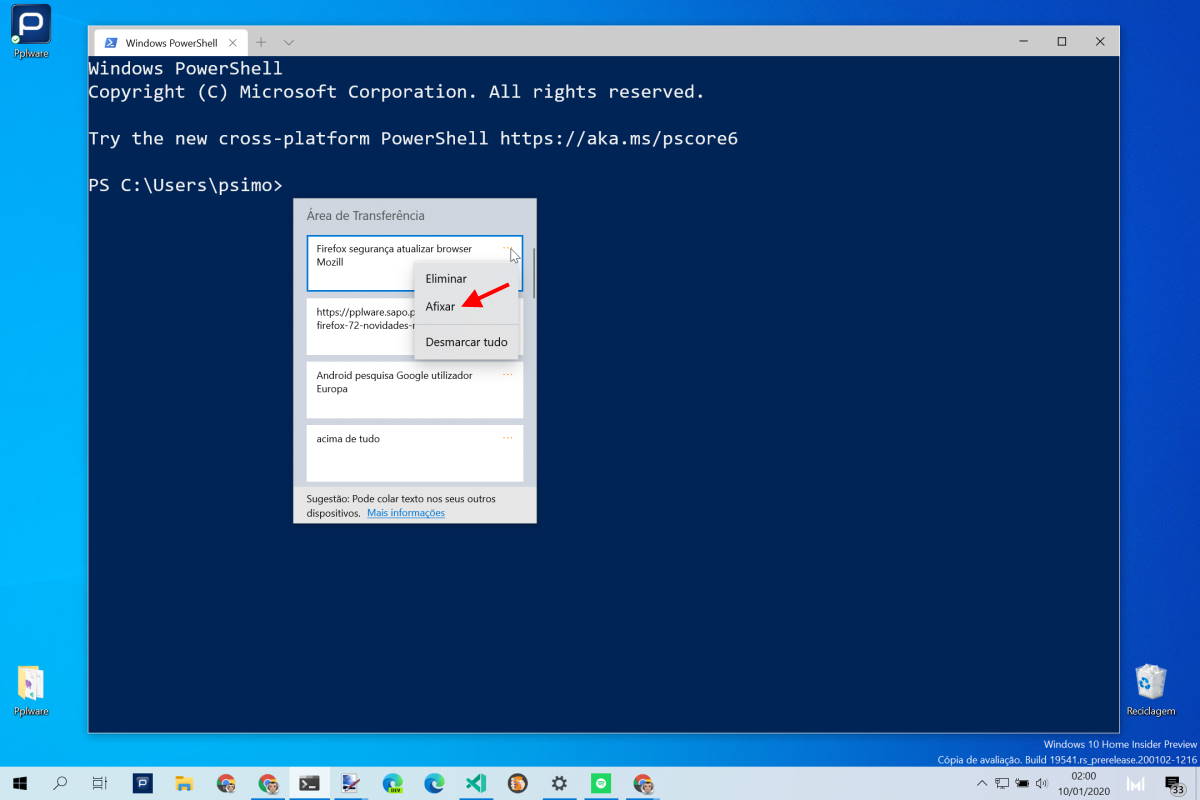
Task: Click Eliminar in the clipboard context menu
Action: (x=447, y=278)
